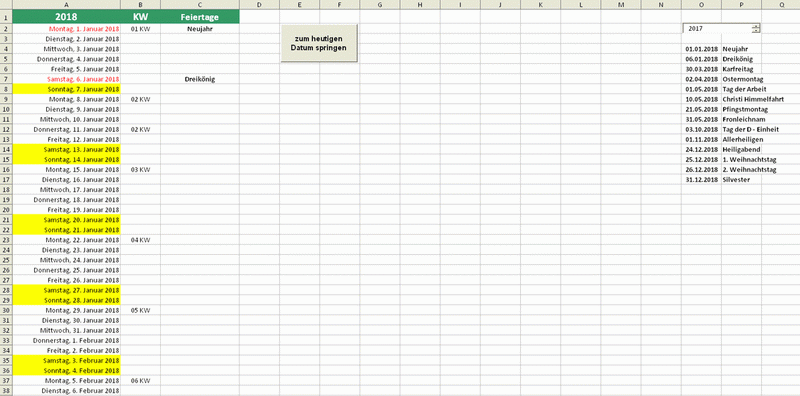This screenshot has width=800, height=396.
Task: Click the 'Christi Himmelfahrt' entry
Action: point(753,99)
